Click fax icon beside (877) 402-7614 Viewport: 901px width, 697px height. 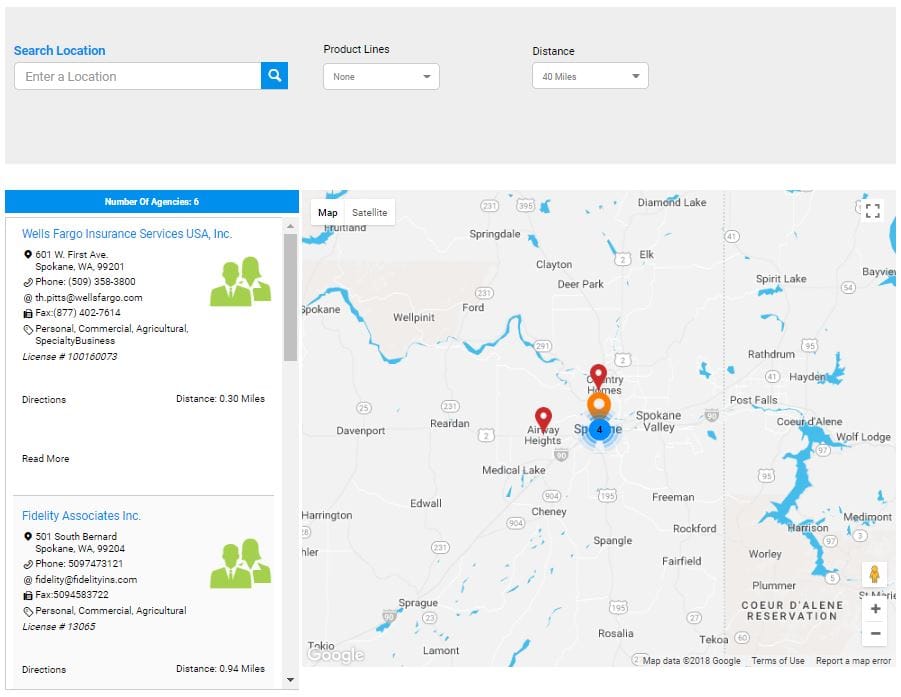pos(28,313)
